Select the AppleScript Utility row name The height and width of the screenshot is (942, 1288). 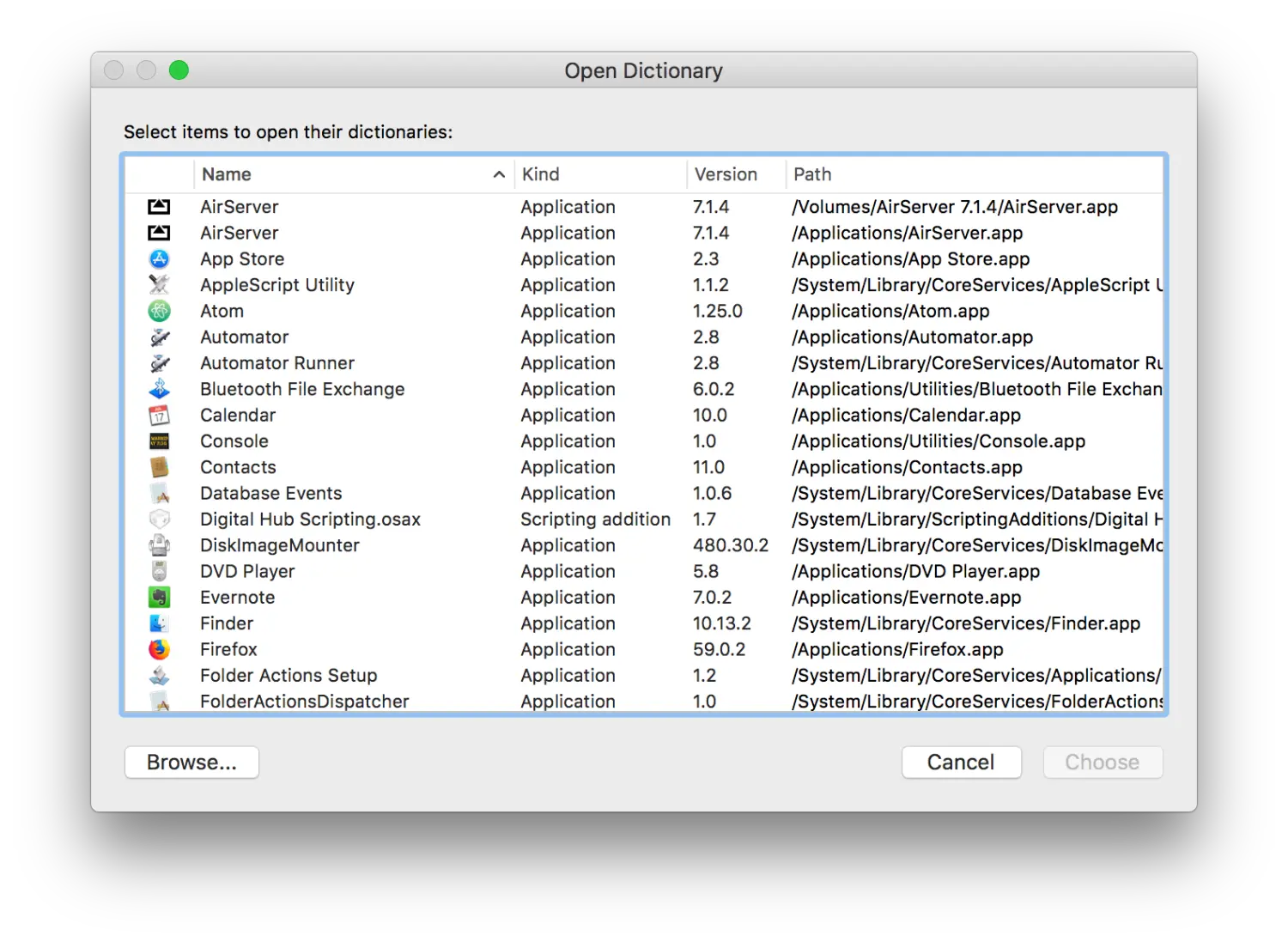277,285
